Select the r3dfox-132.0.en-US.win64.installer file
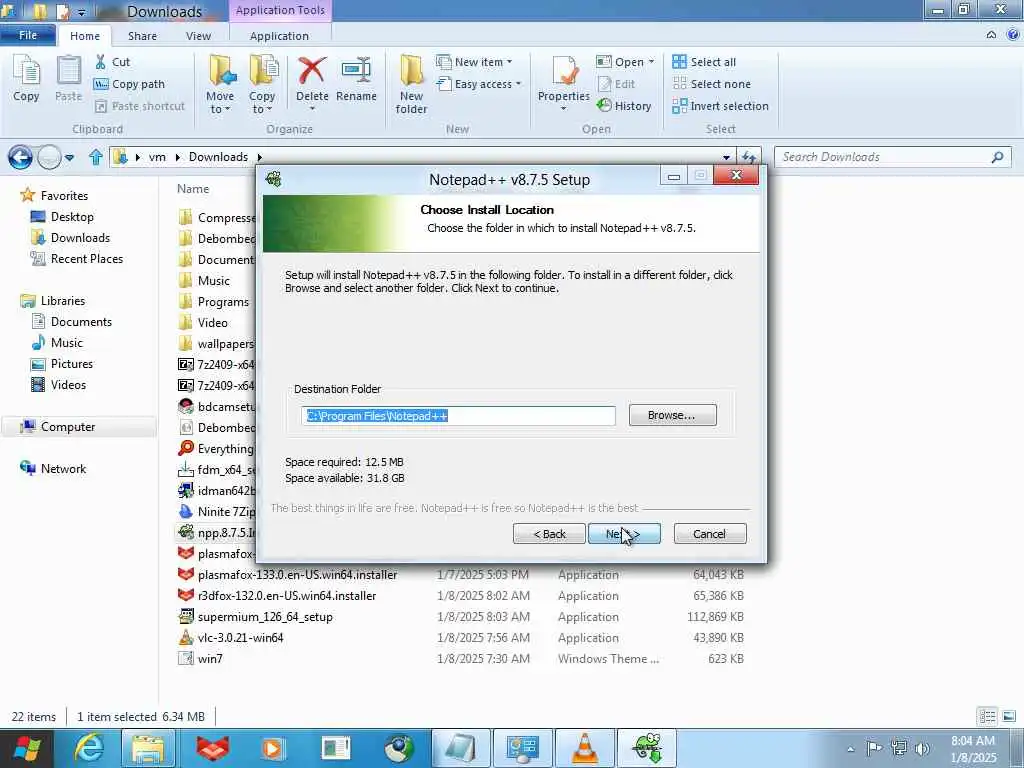1024x768 pixels. coord(460,596)
